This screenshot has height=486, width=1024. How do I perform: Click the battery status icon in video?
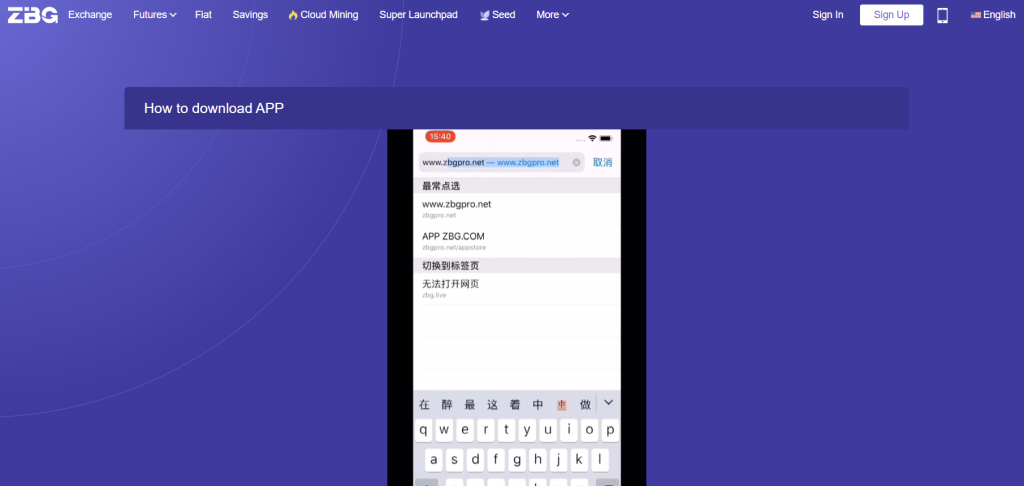(x=606, y=138)
